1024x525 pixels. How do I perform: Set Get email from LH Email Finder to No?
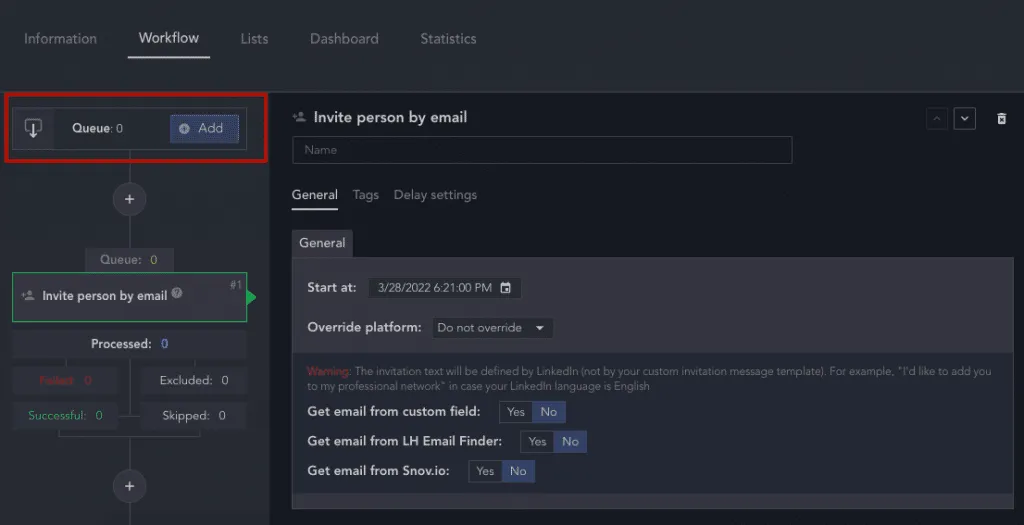click(x=570, y=442)
